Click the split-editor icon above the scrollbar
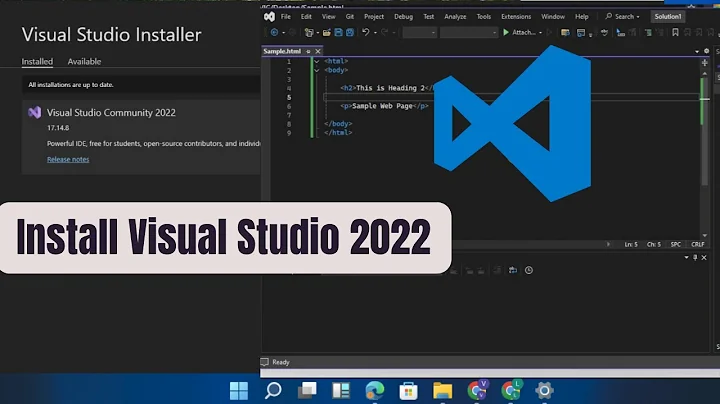720x404 pixels. (705, 62)
